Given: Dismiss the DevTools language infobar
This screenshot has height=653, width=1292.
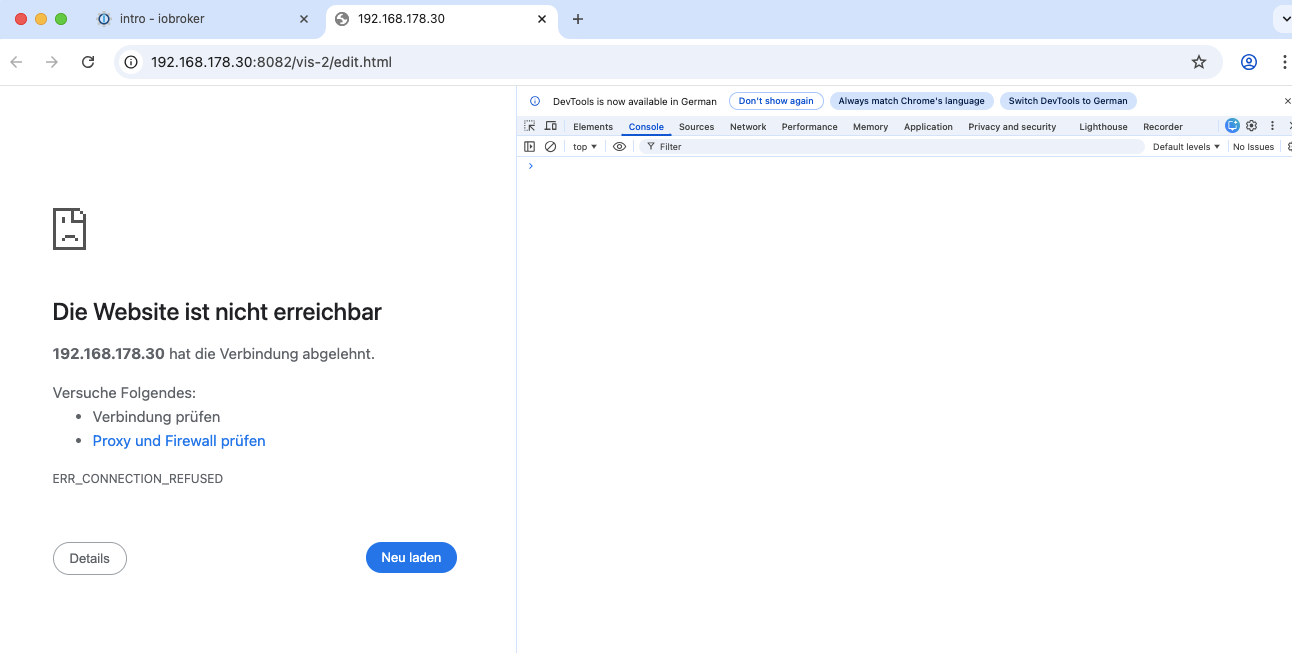Looking at the screenshot, I should pyautogui.click(x=1287, y=101).
